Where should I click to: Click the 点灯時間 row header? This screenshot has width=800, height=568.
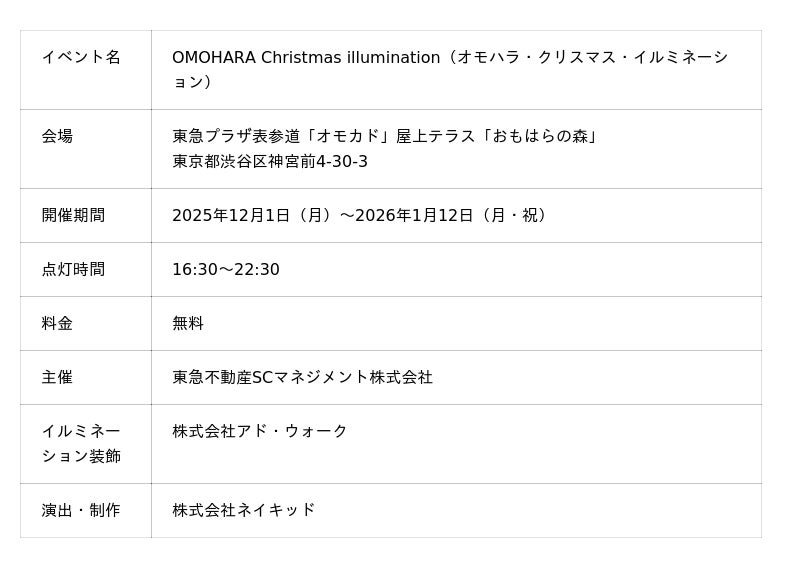point(73,270)
